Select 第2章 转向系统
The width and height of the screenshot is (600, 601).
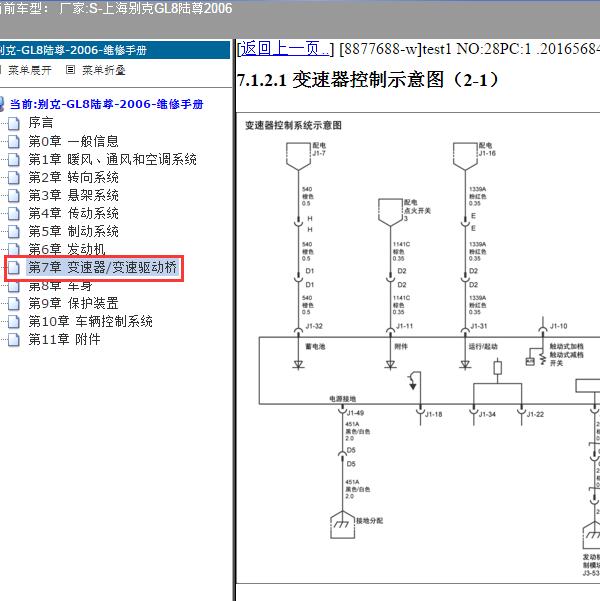[74, 177]
